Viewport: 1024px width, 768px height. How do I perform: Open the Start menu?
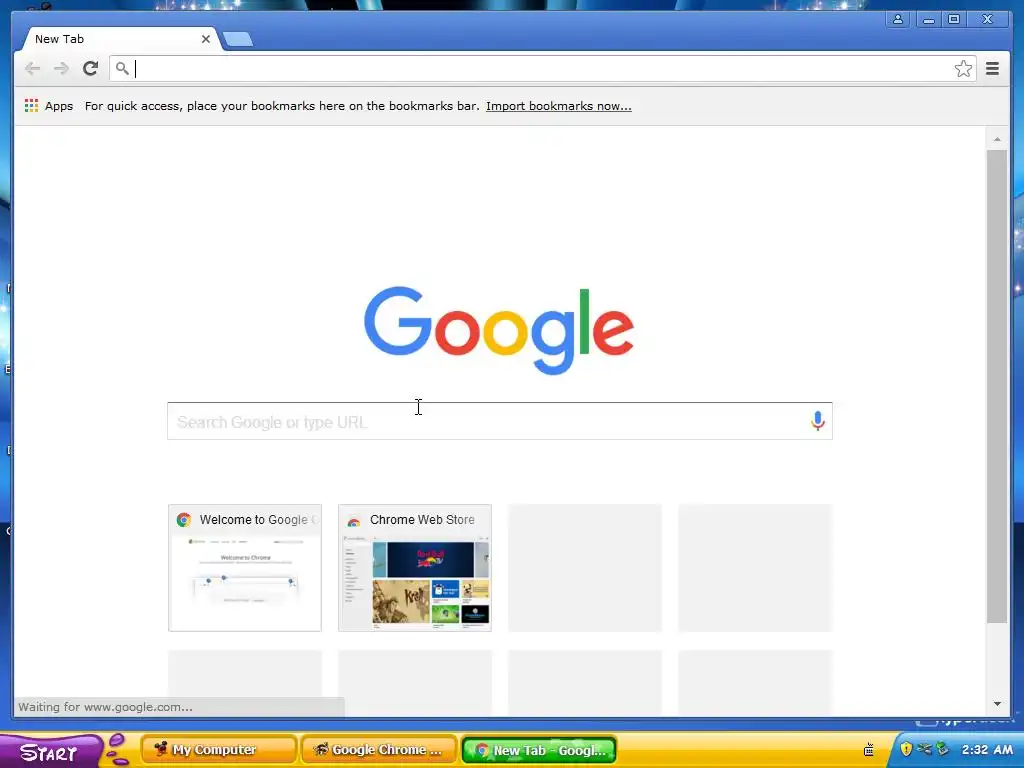coord(50,751)
